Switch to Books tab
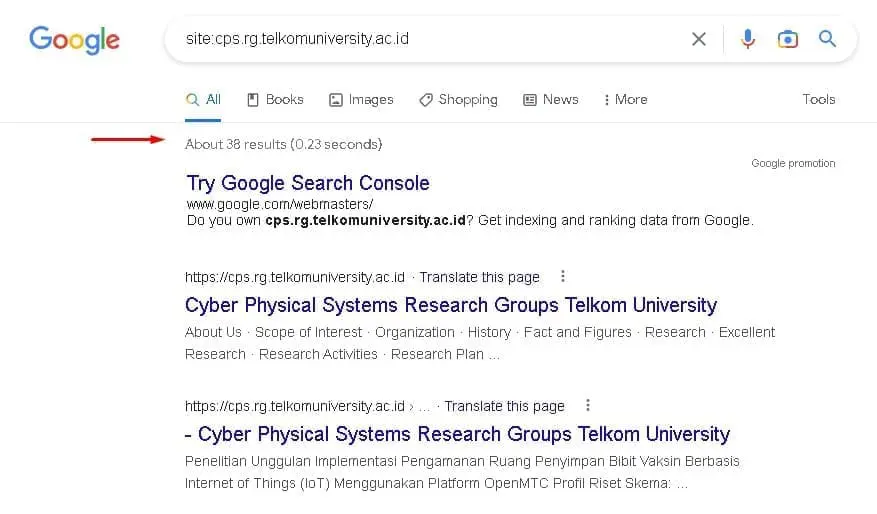877x514 pixels. pos(275,100)
